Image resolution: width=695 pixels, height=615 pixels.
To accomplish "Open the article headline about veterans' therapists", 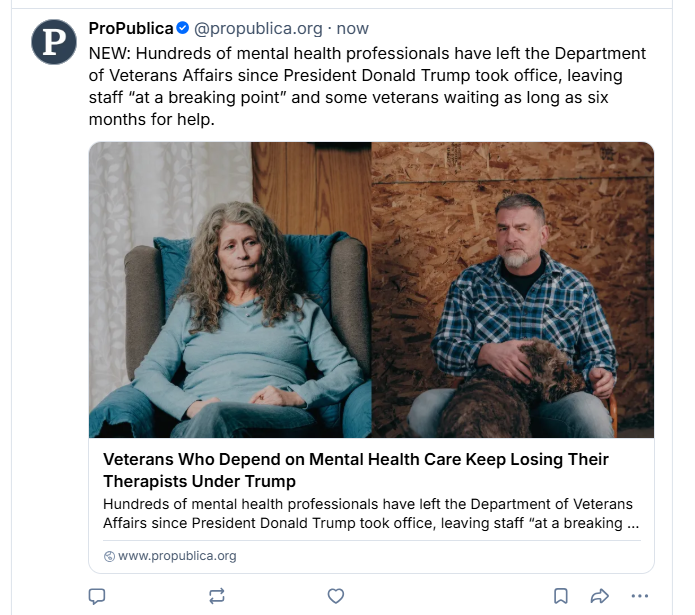I will pos(355,470).
